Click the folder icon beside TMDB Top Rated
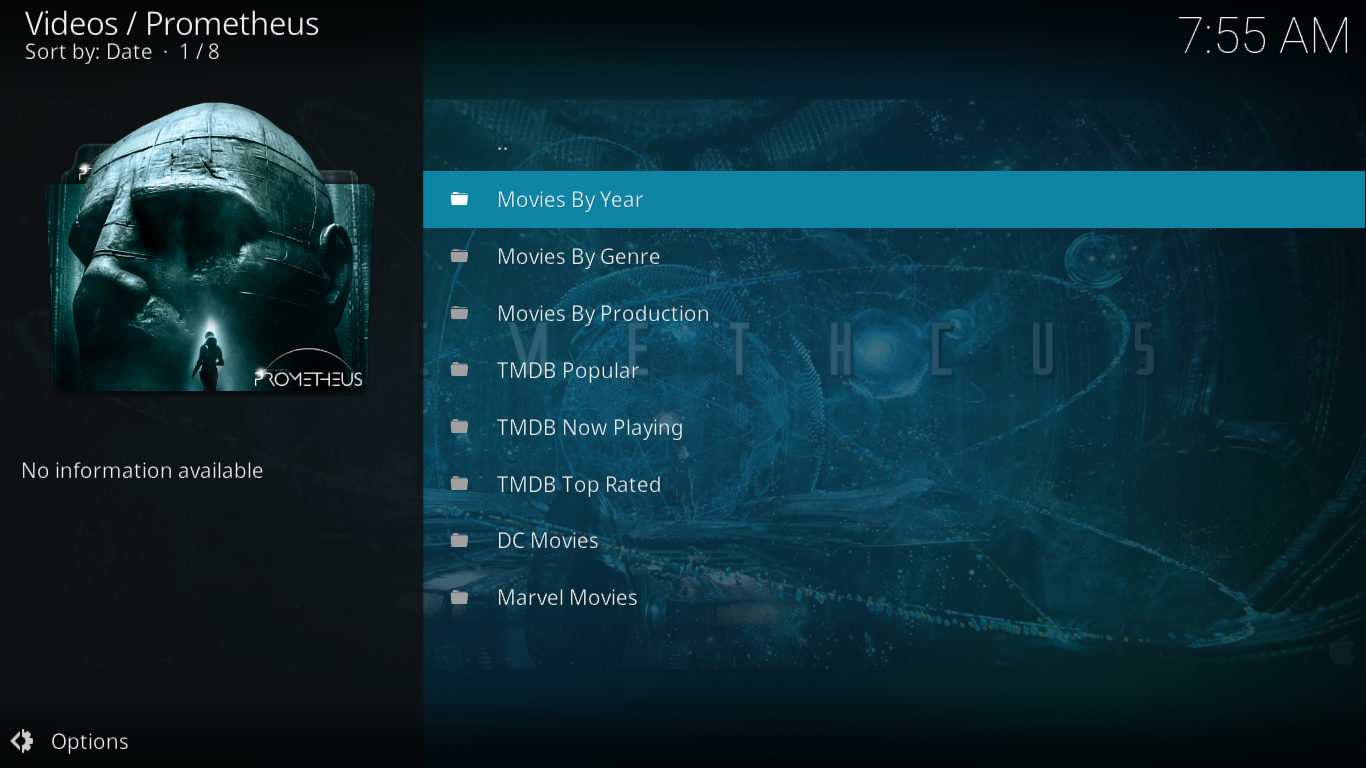The image size is (1366, 768). (x=459, y=484)
